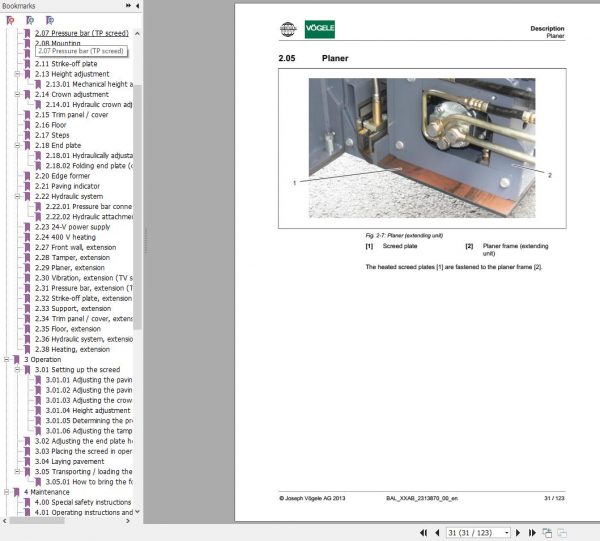Viewport: 600px width, 541px height.
Task: Open bookmark 2.17 Steps
Action: [52, 135]
